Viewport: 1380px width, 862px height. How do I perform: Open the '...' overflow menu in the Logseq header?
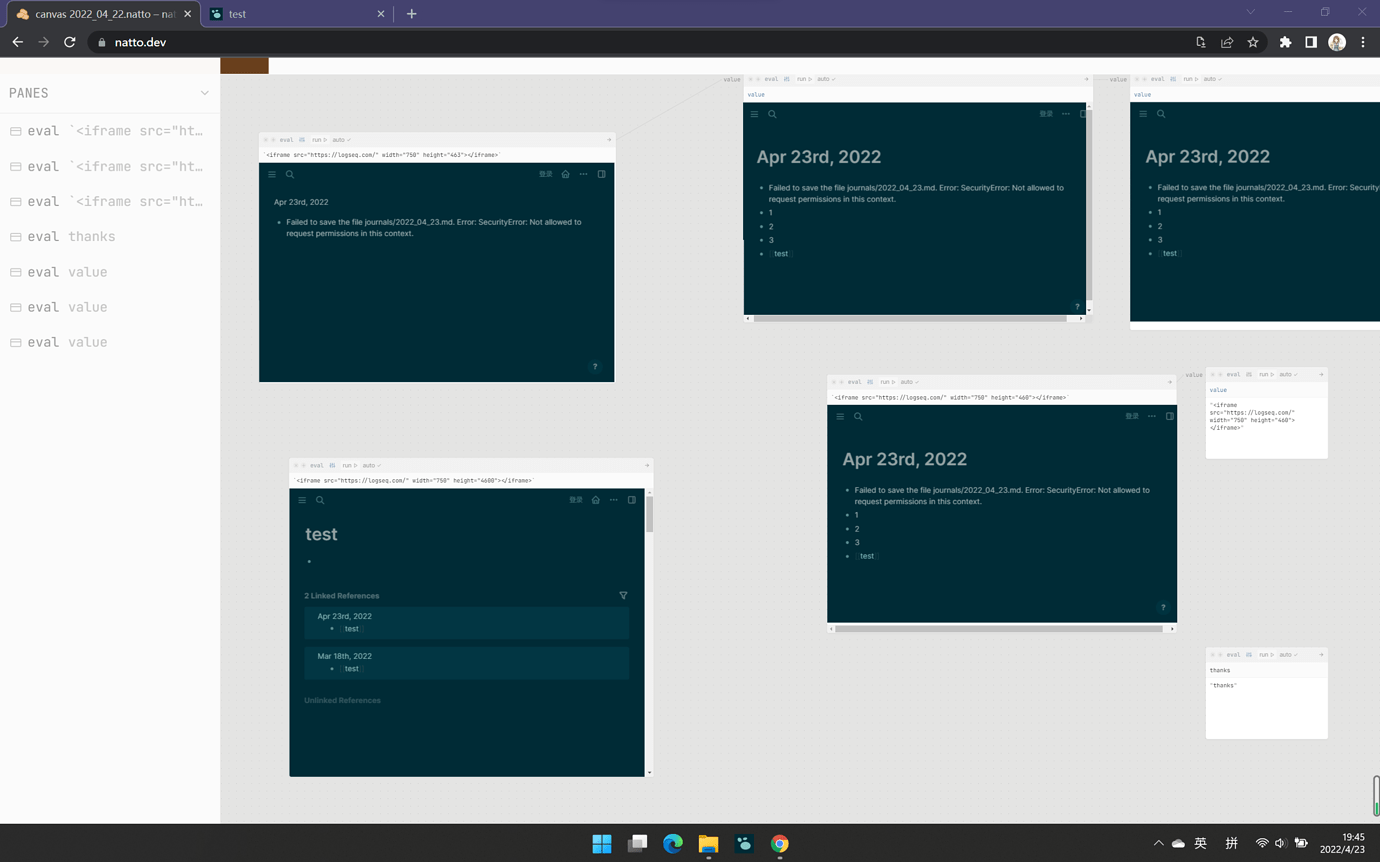pos(582,174)
